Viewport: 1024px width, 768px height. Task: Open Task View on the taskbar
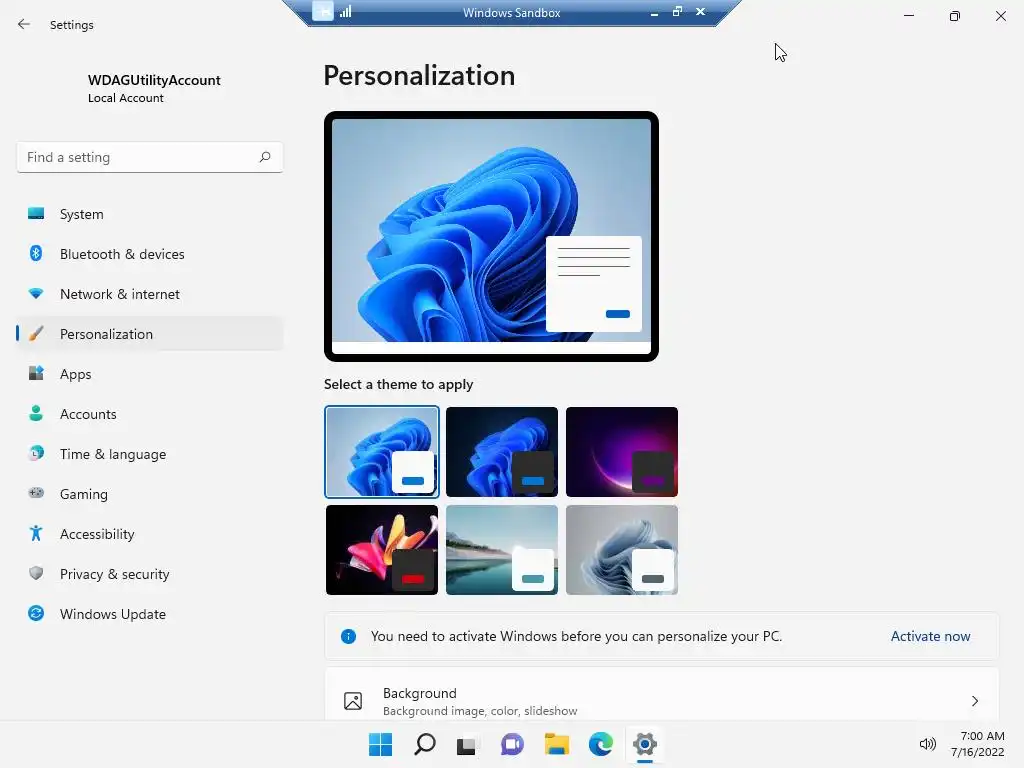[x=468, y=744]
